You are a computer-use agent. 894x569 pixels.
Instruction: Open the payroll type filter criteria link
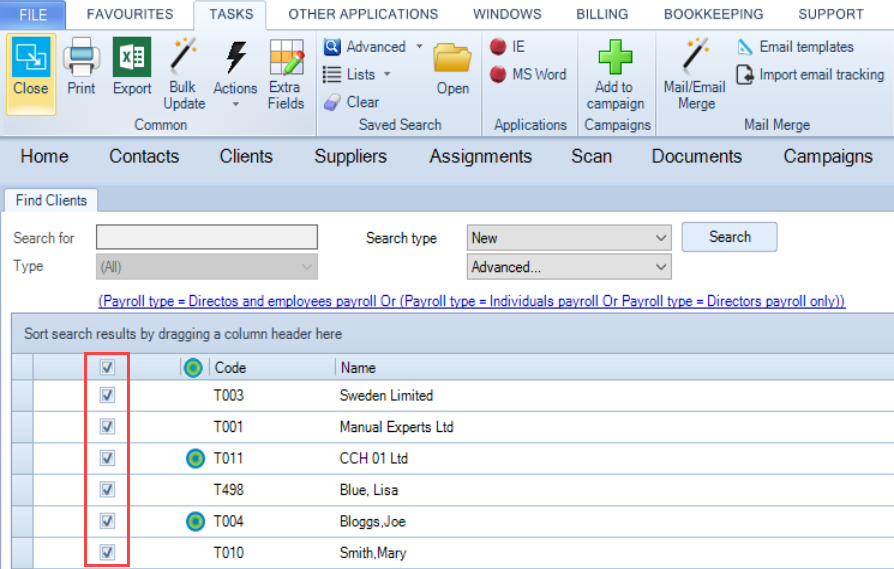[472, 301]
